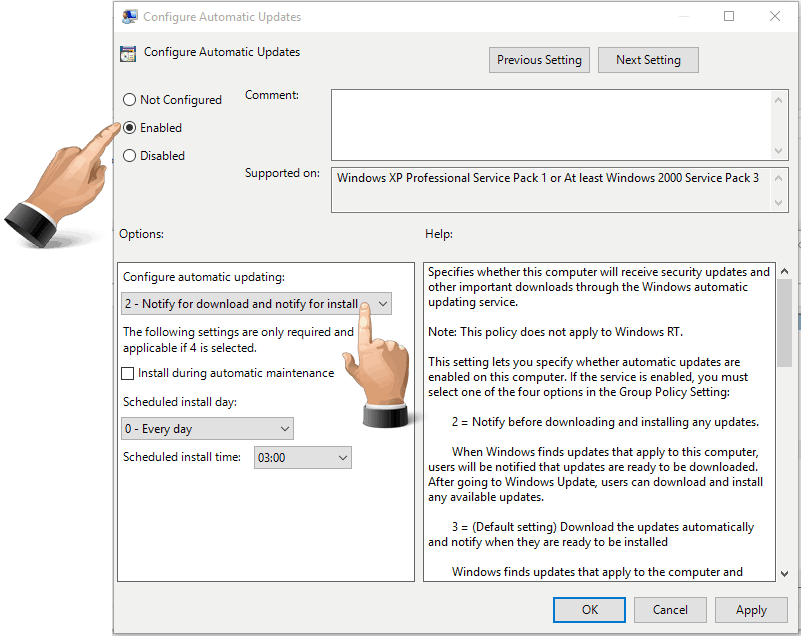Open the Configure automatic updating dropdown
801x636 pixels.
click(x=256, y=304)
